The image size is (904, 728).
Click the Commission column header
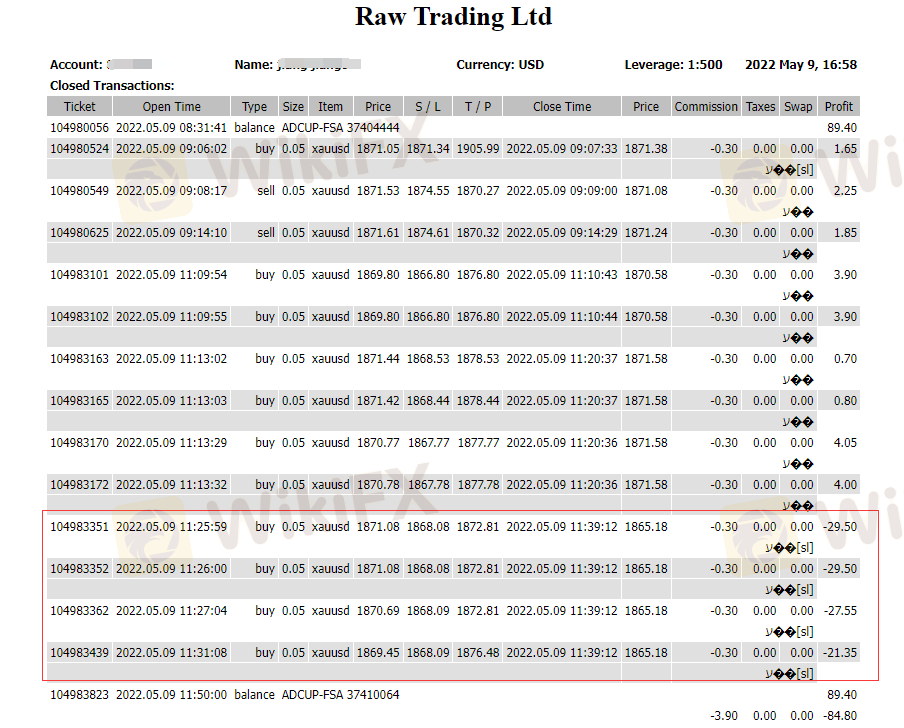pyautogui.click(x=706, y=107)
